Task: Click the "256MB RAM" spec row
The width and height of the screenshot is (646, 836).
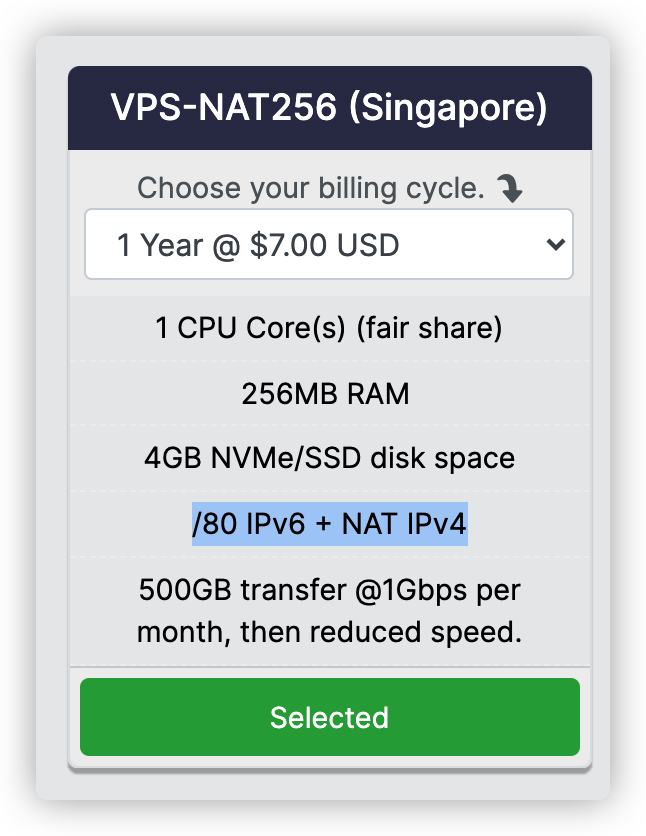Action: [326, 394]
